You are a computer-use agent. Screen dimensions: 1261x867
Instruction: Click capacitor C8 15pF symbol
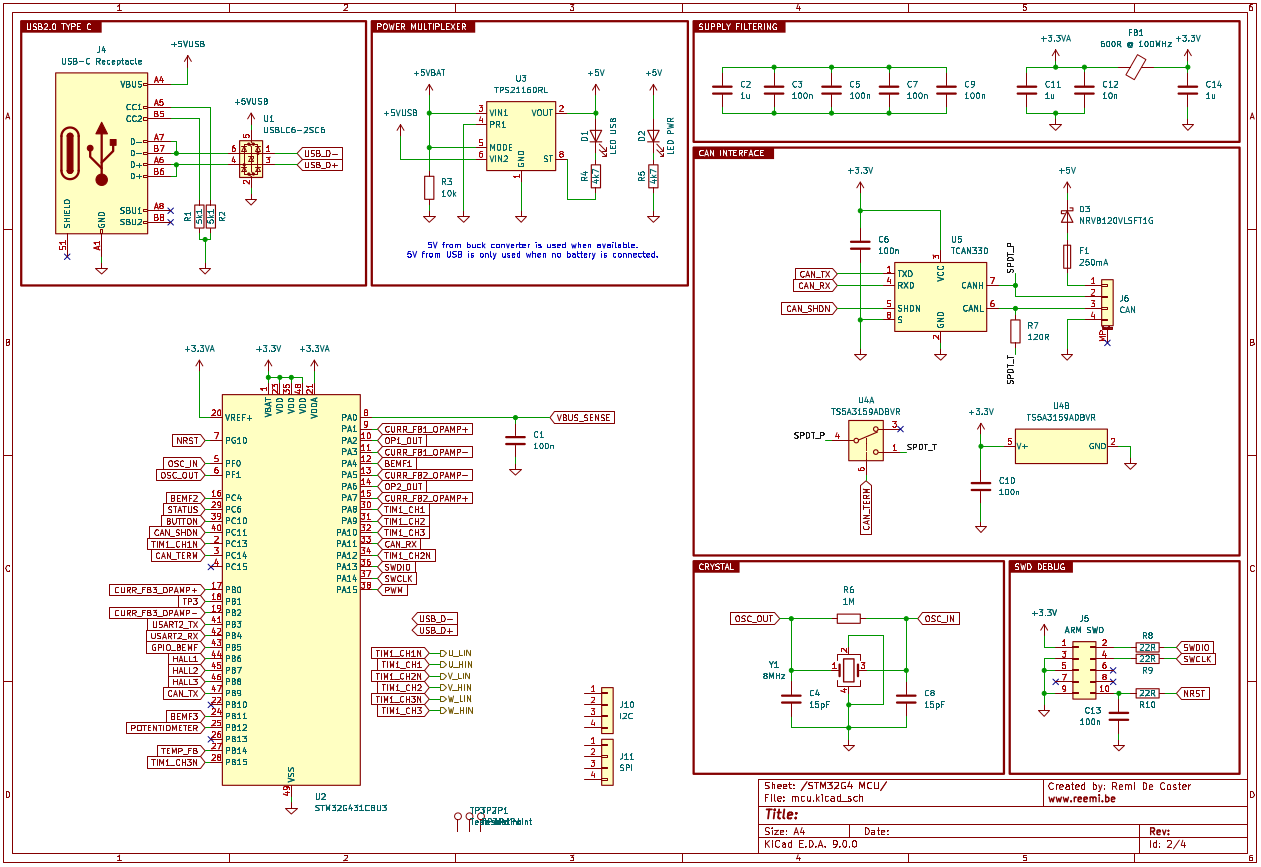tap(906, 698)
